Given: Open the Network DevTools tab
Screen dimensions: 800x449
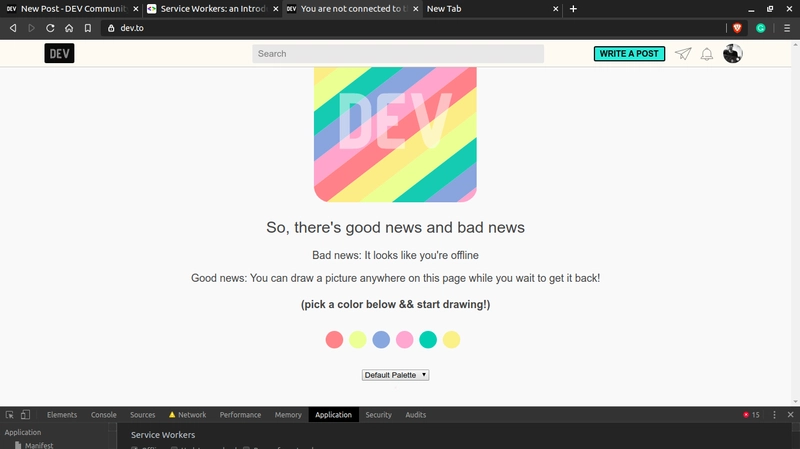Looking at the screenshot, I should coord(187,415).
